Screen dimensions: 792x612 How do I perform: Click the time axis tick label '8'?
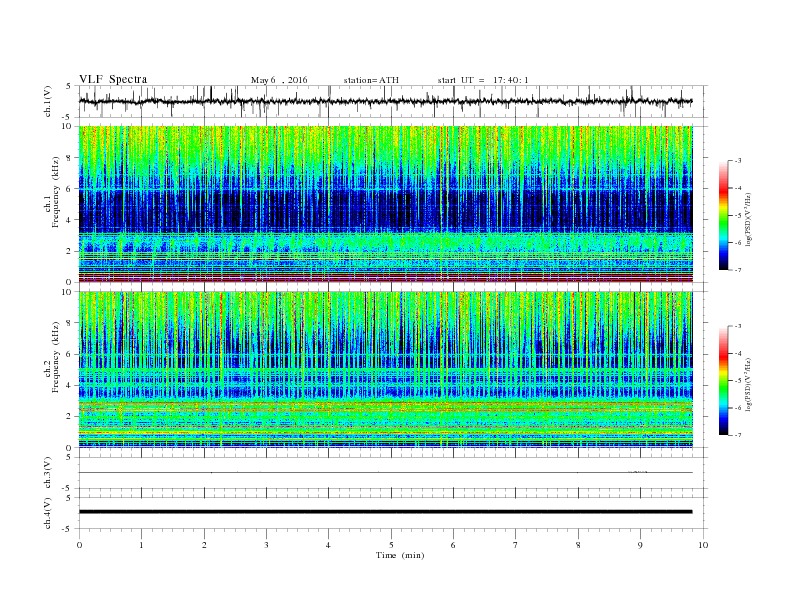pyautogui.click(x=578, y=545)
